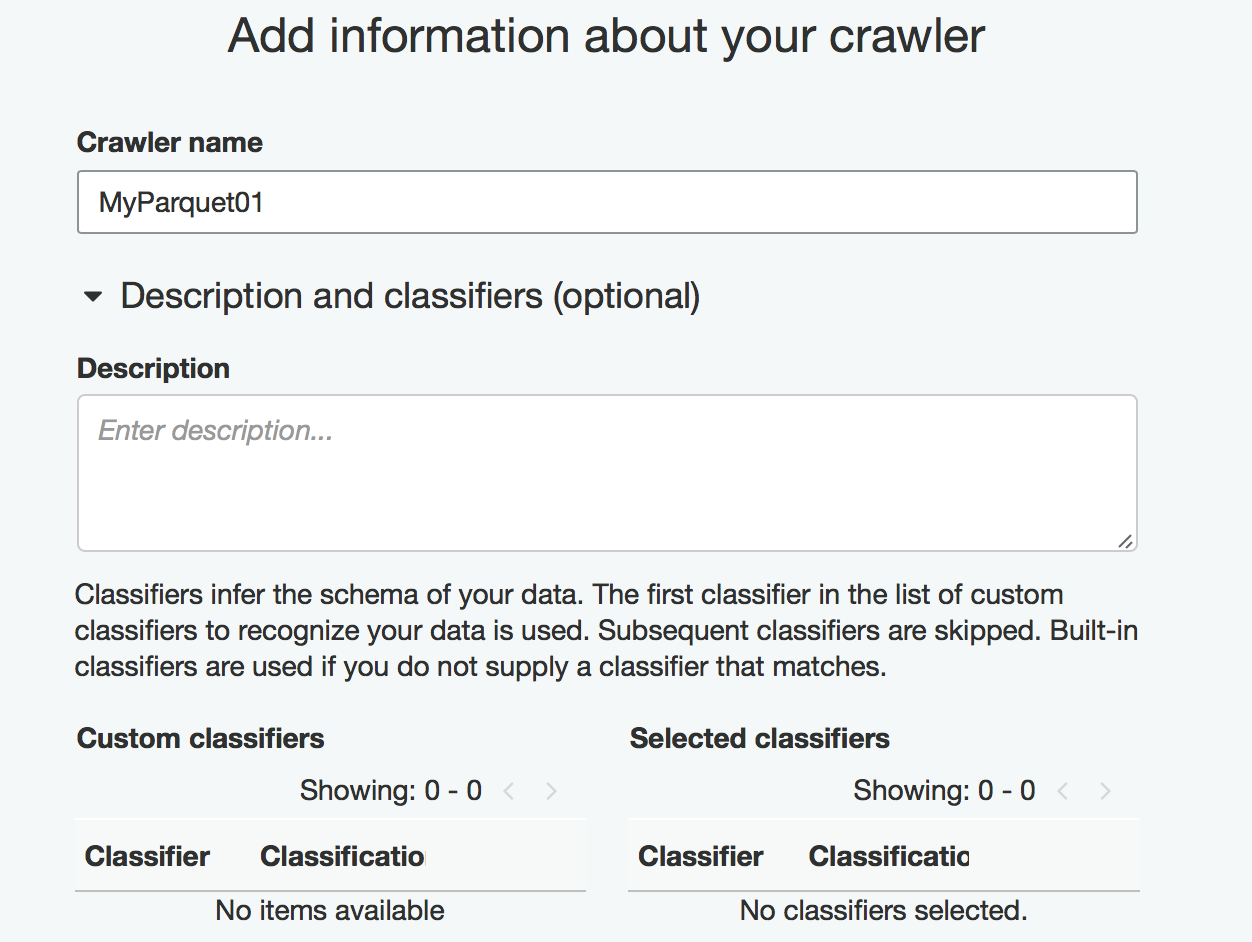
Task: Go to next page of Selected classifiers
Action: [1105, 792]
